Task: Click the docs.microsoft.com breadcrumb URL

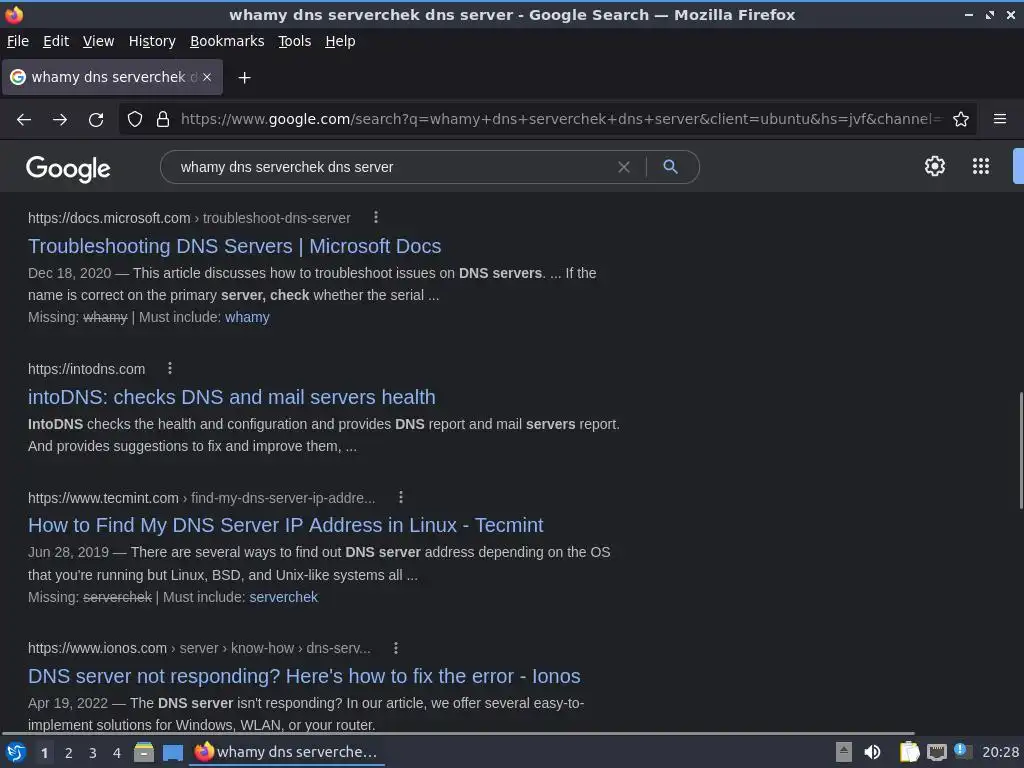Action: tap(189, 218)
